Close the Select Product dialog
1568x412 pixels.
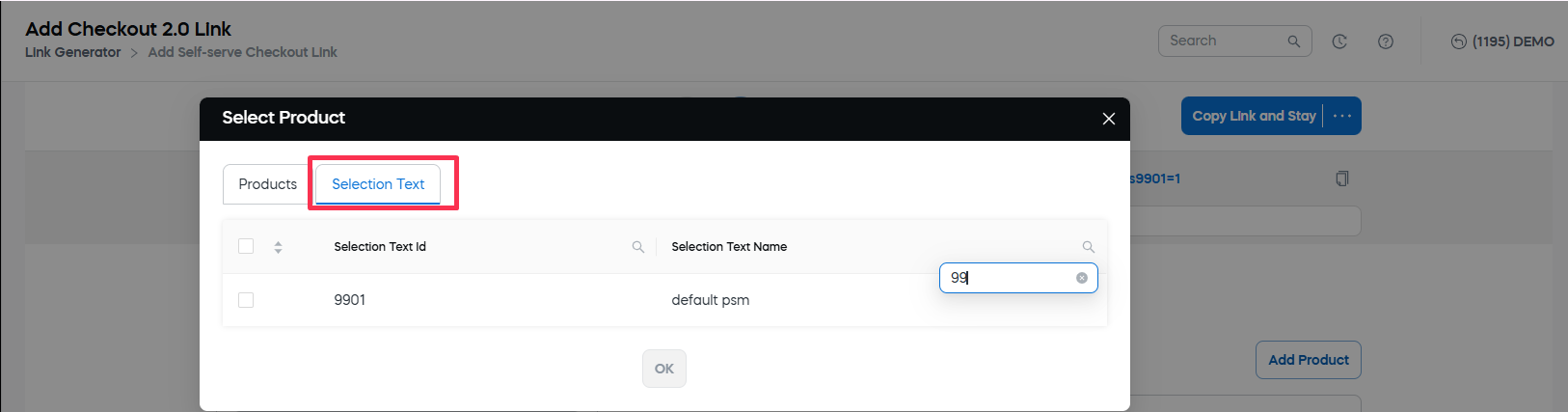click(1109, 119)
